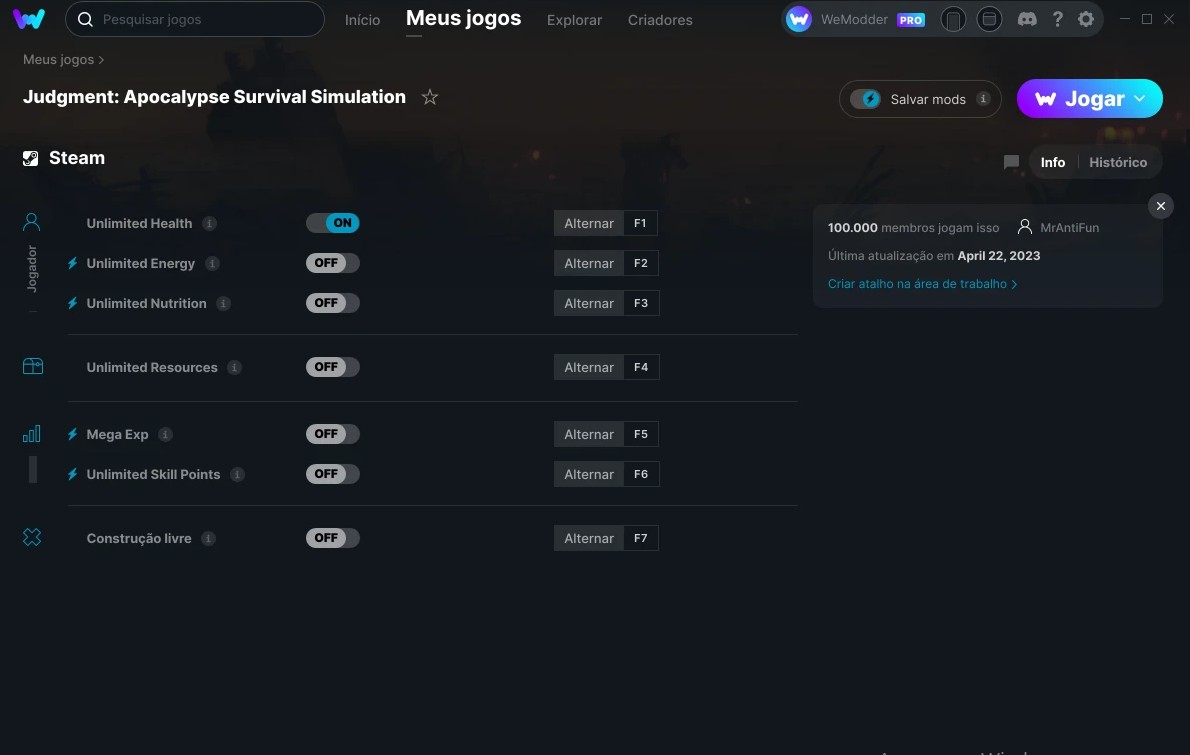Enable Unlimited Energy toggle

332,263
